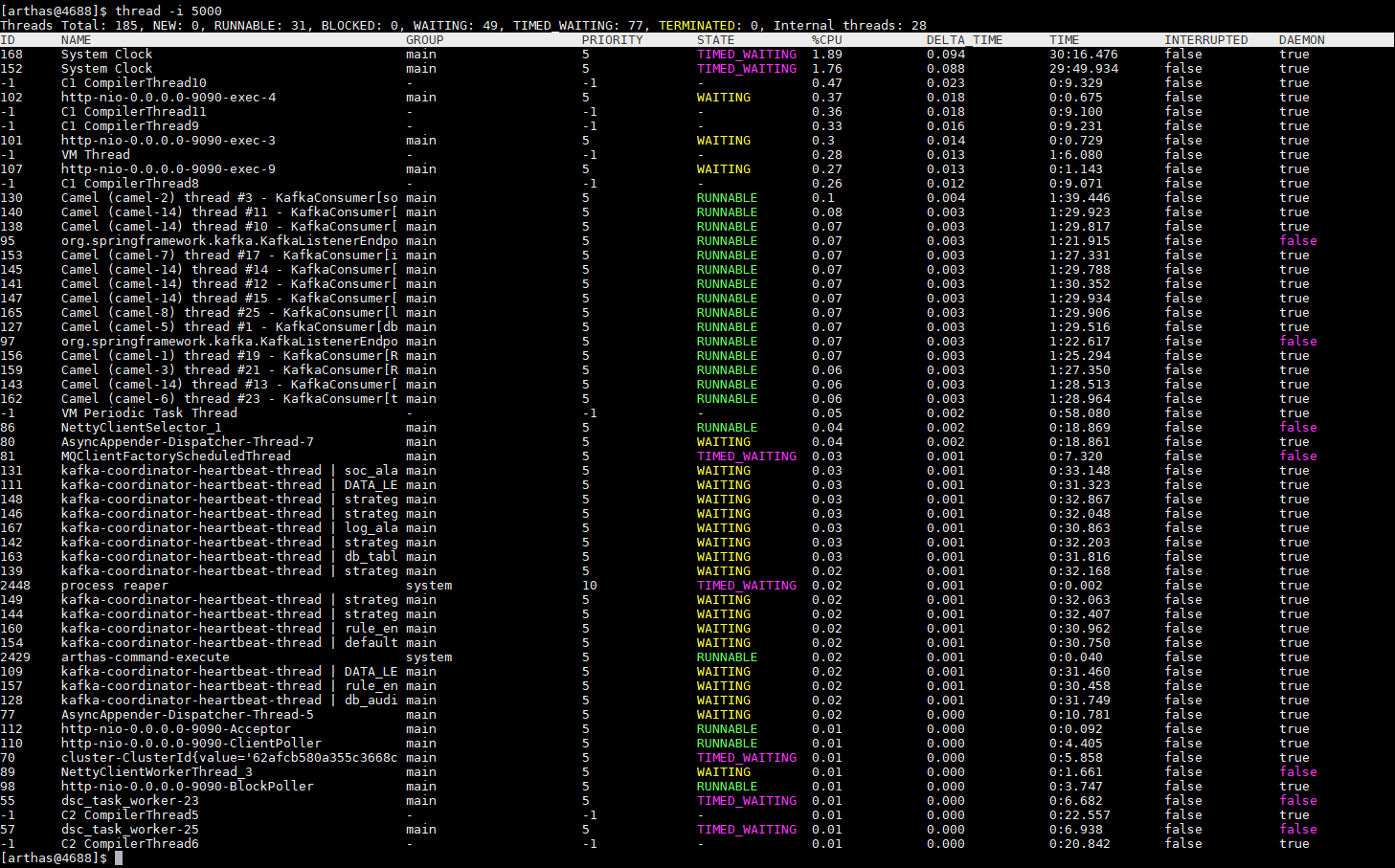Select the dsc_task_worker-23 thread name
Image resolution: width=1395 pixels, height=868 pixels.
pyautogui.click(x=130, y=801)
